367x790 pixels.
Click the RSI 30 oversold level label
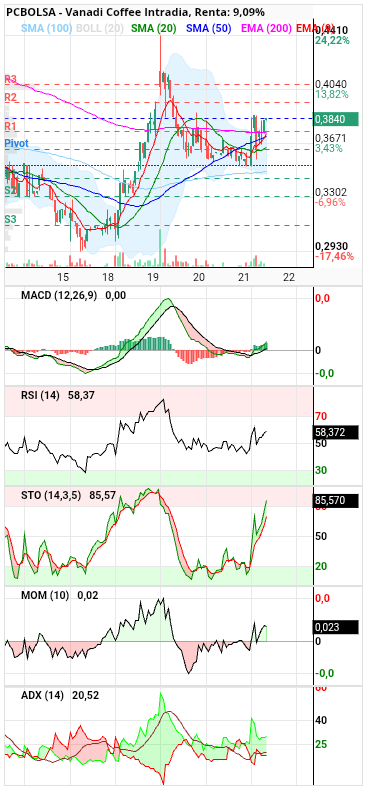click(321, 470)
